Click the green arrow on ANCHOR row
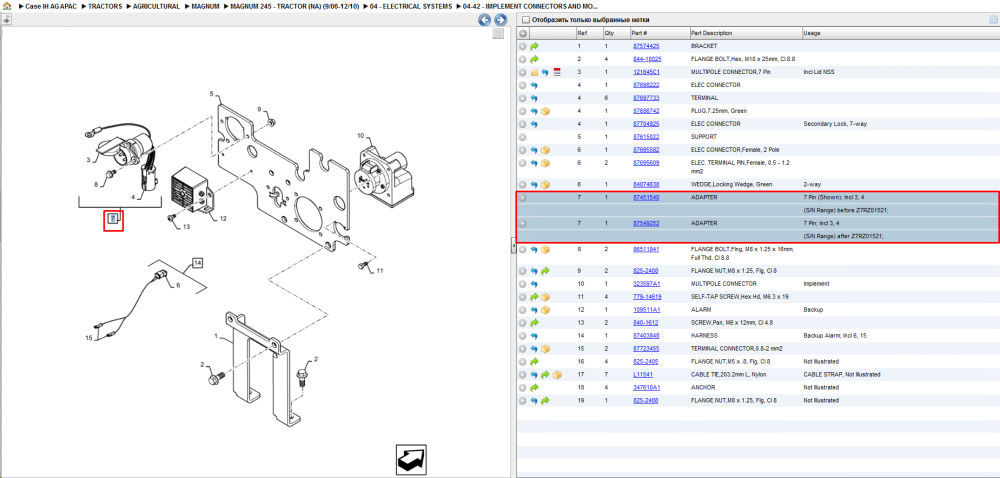The height and width of the screenshot is (478, 1000). click(534, 387)
